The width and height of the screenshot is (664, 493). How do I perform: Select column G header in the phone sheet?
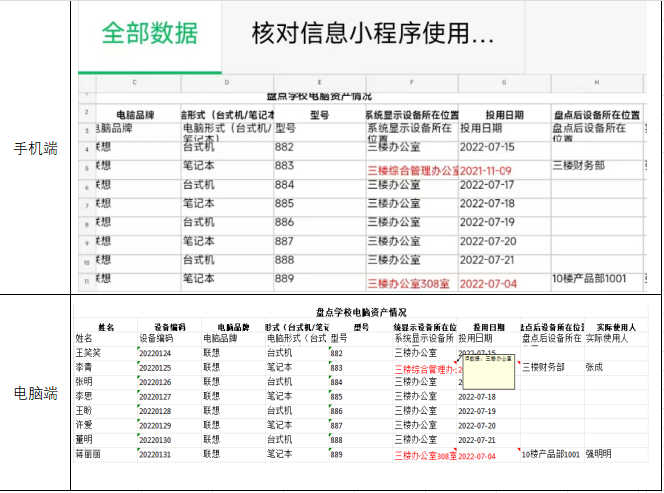pos(504,83)
